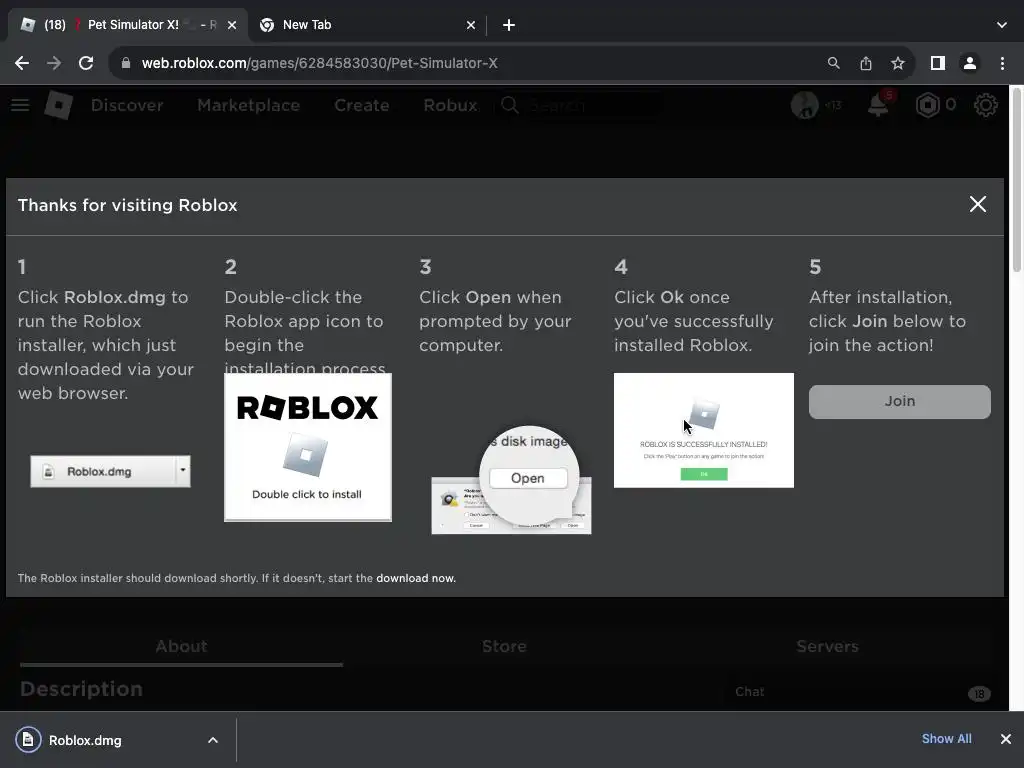Select the Servers tab
The height and width of the screenshot is (768, 1024).
click(827, 647)
